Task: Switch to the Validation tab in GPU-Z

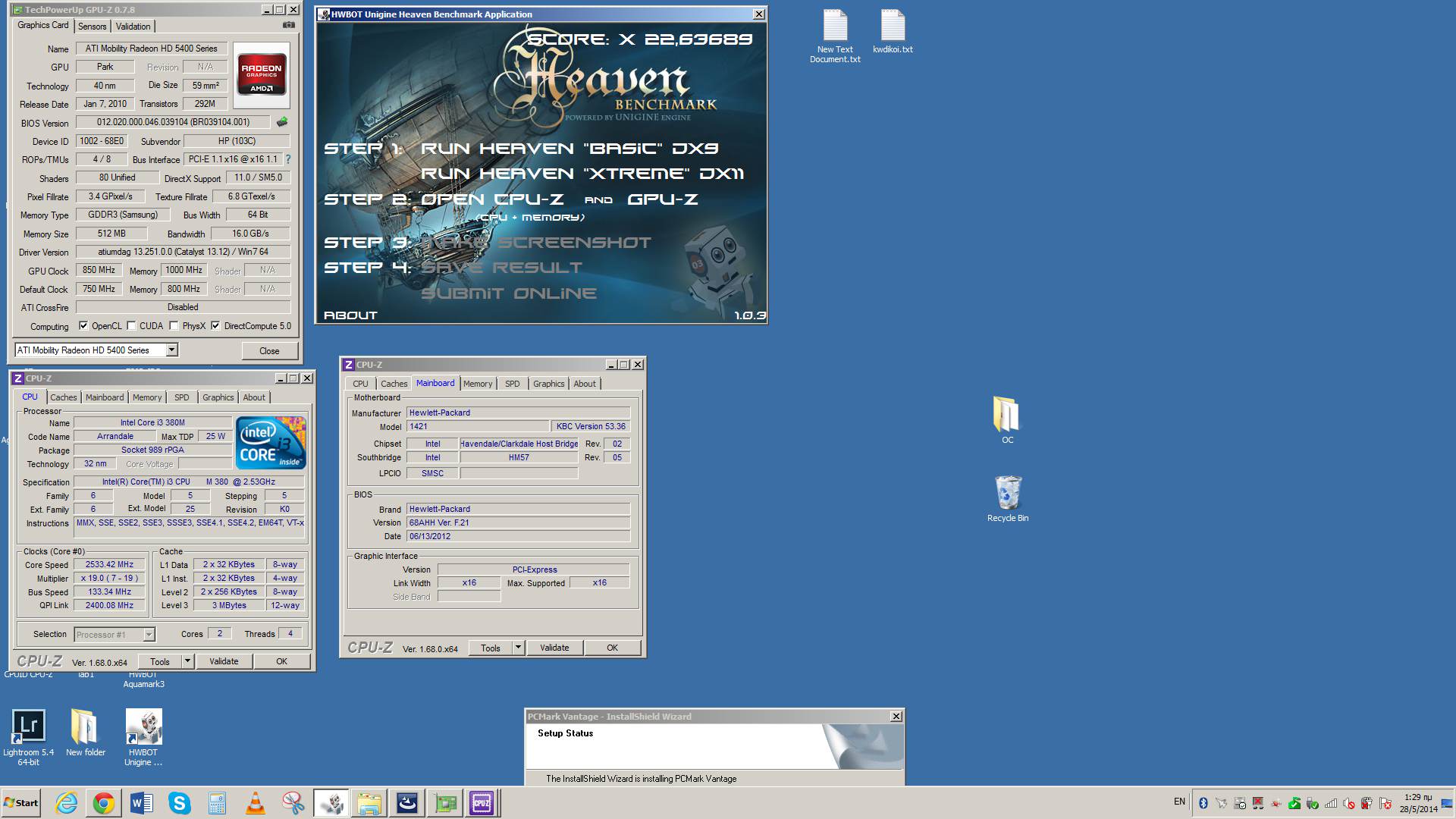Action: (x=133, y=27)
